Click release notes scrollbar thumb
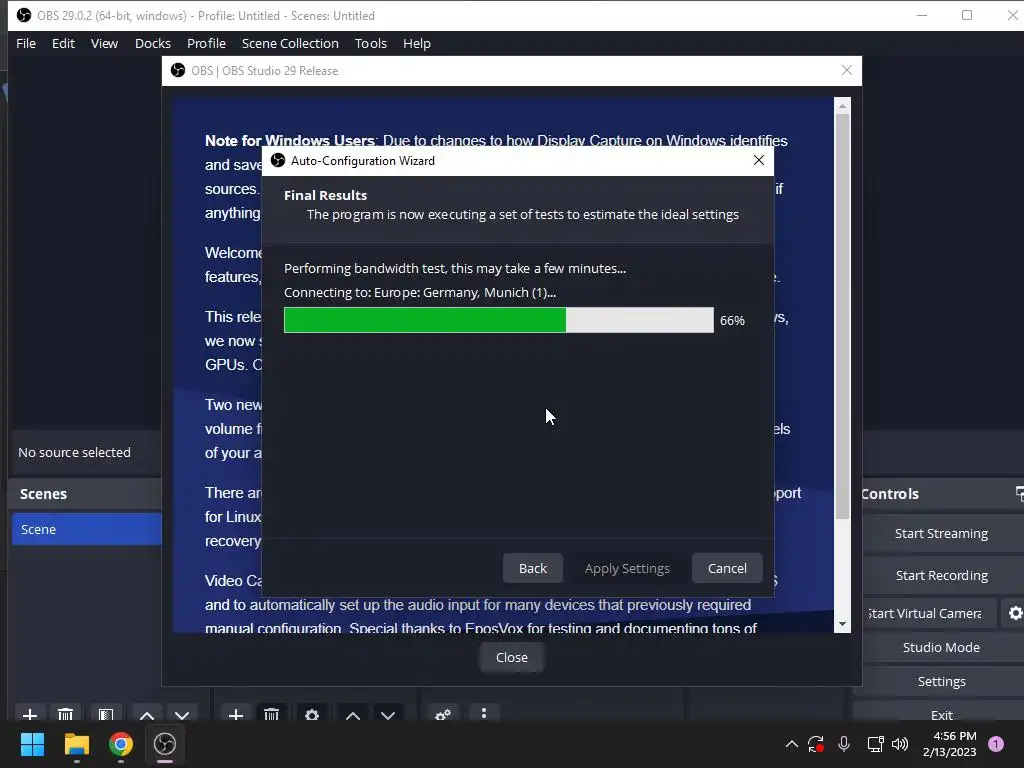This screenshot has height=768, width=1024. (x=842, y=316)
